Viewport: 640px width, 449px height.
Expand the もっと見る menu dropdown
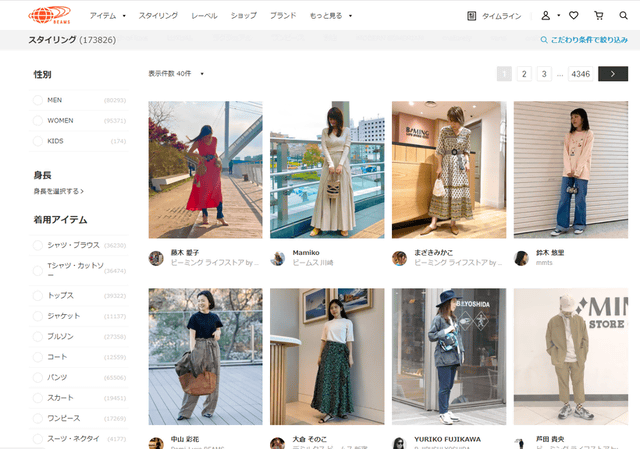click(x=331, y=16)
